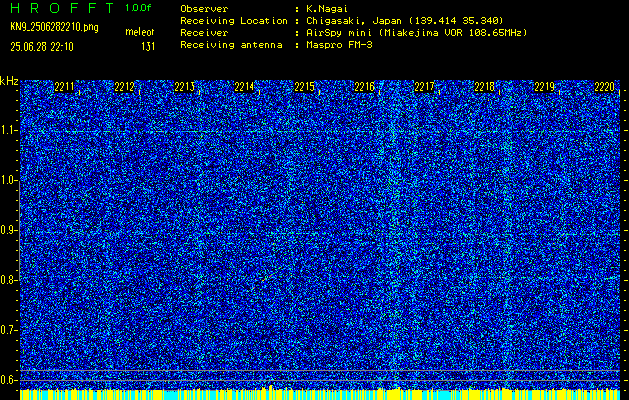629x400 pixels.
Task: Select the observer name K.Nagai
Action: coord(325,9)
